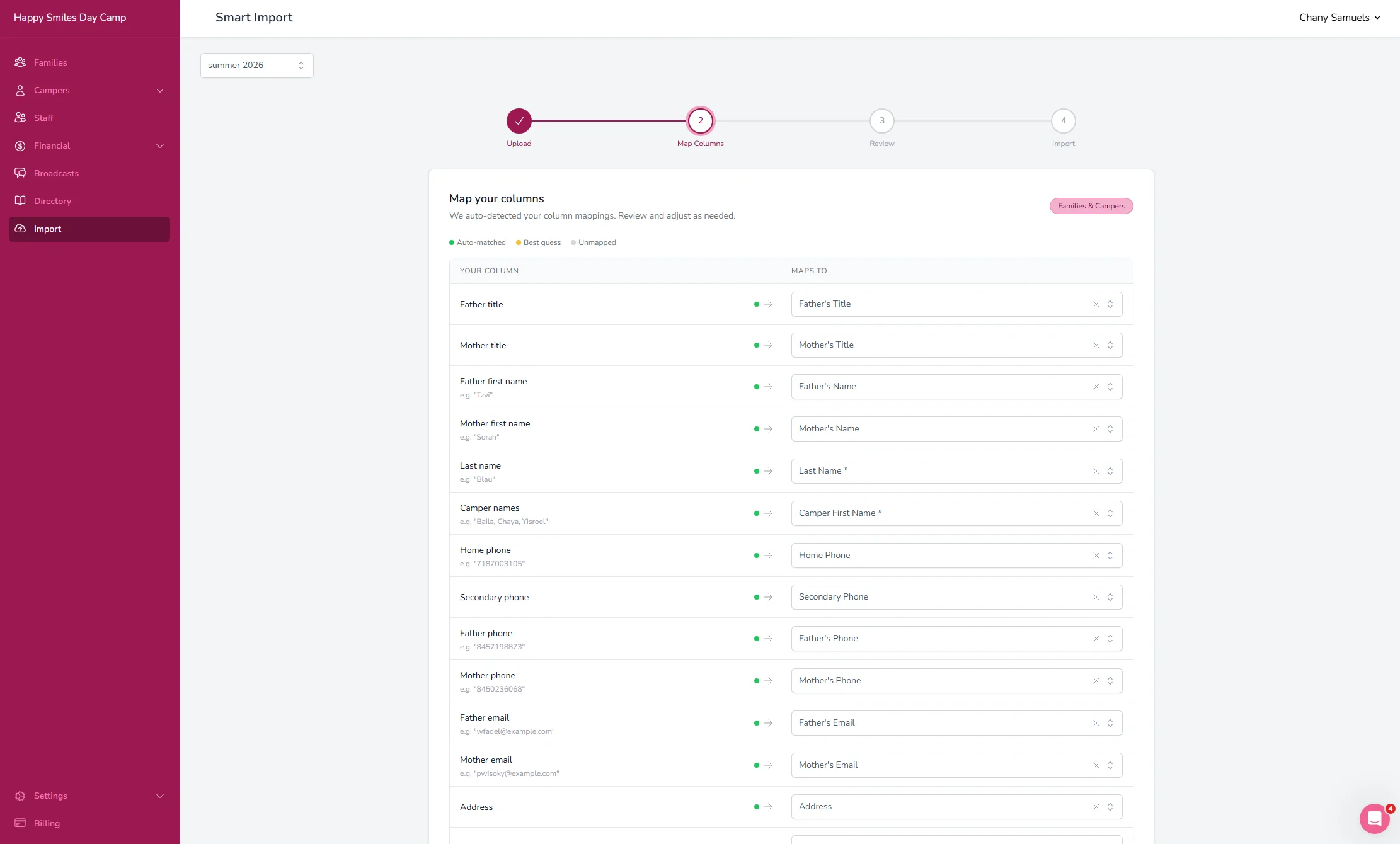
Task: Clear the Address mapping
Action: (x=1096, y=807)
